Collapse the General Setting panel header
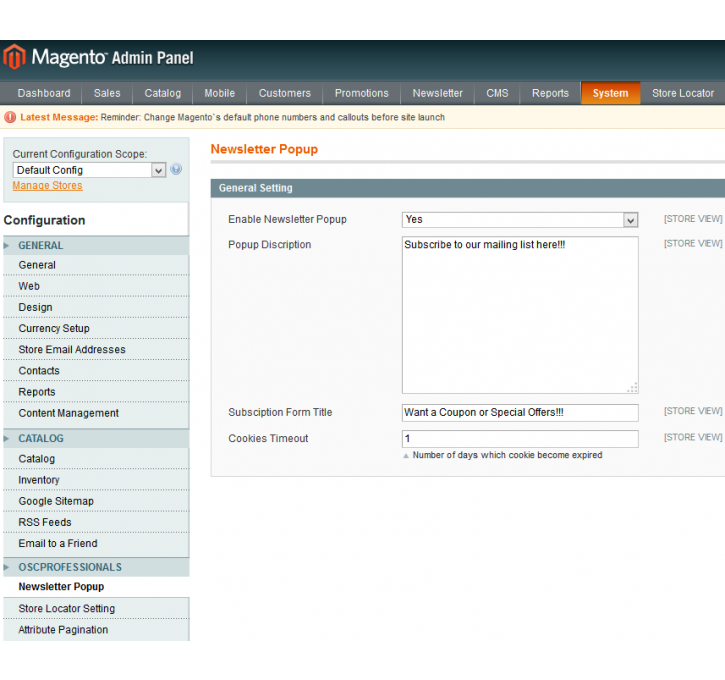The image size is (725, 680). (468, 188)
